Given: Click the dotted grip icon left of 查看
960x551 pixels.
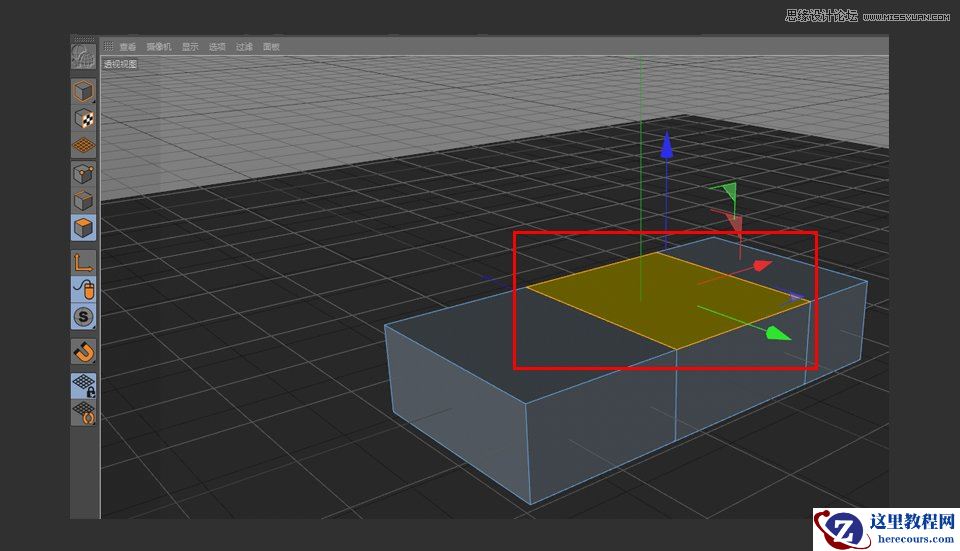Looking at the screenshot, I should pos(108,47).
